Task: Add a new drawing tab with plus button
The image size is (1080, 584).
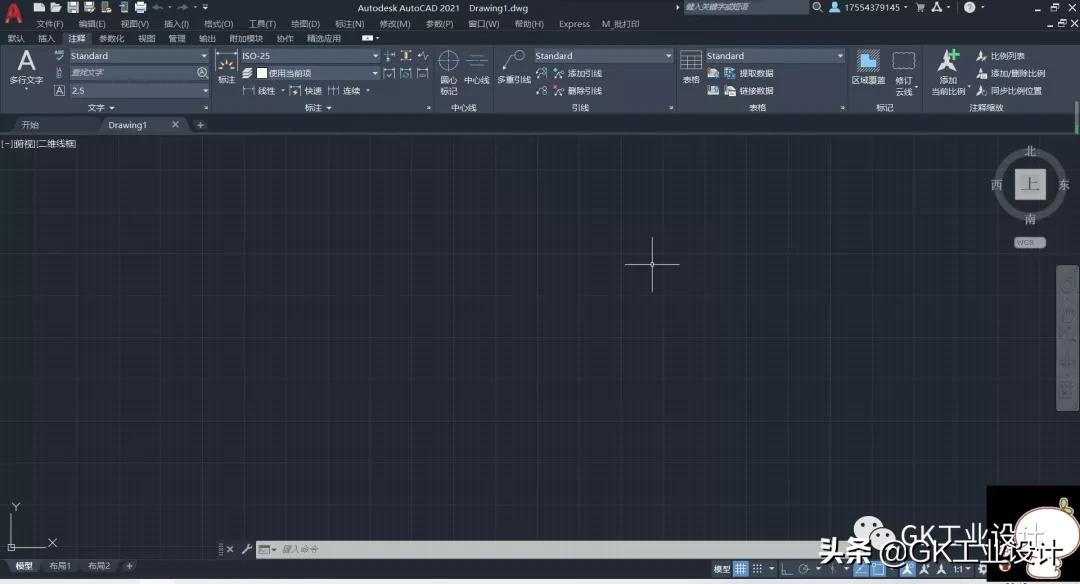Action: (x=200, y=125)
